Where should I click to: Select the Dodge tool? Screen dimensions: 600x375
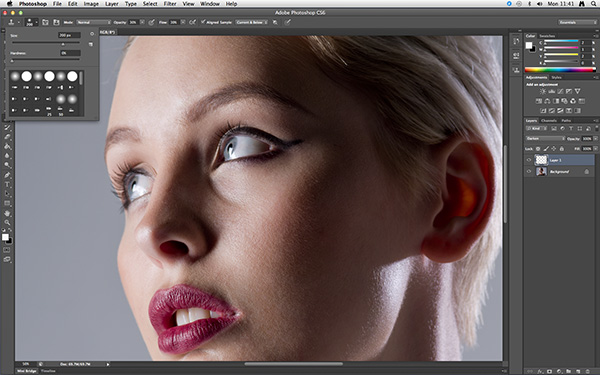point(7,165)
